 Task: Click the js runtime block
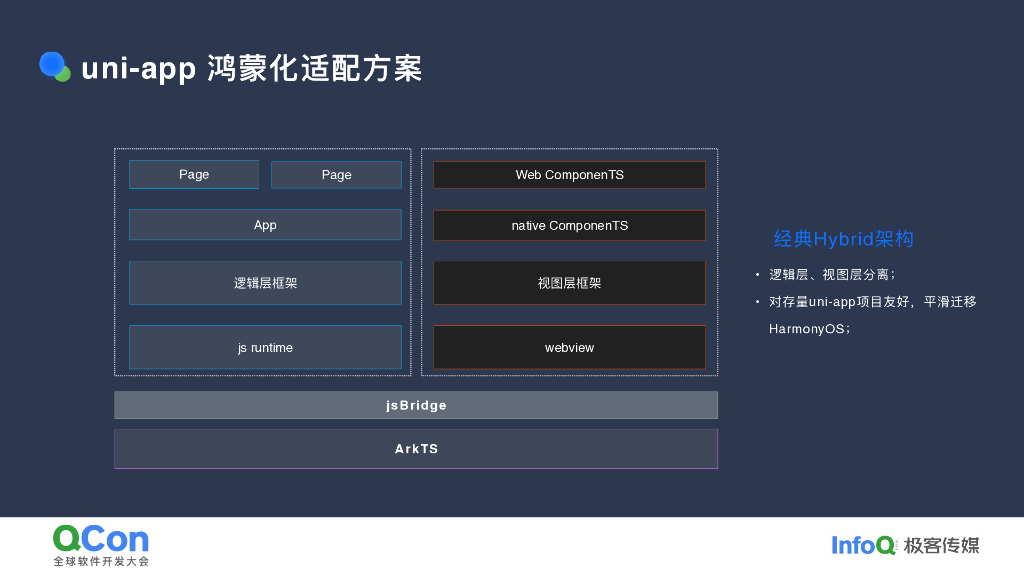coord(264,347)
